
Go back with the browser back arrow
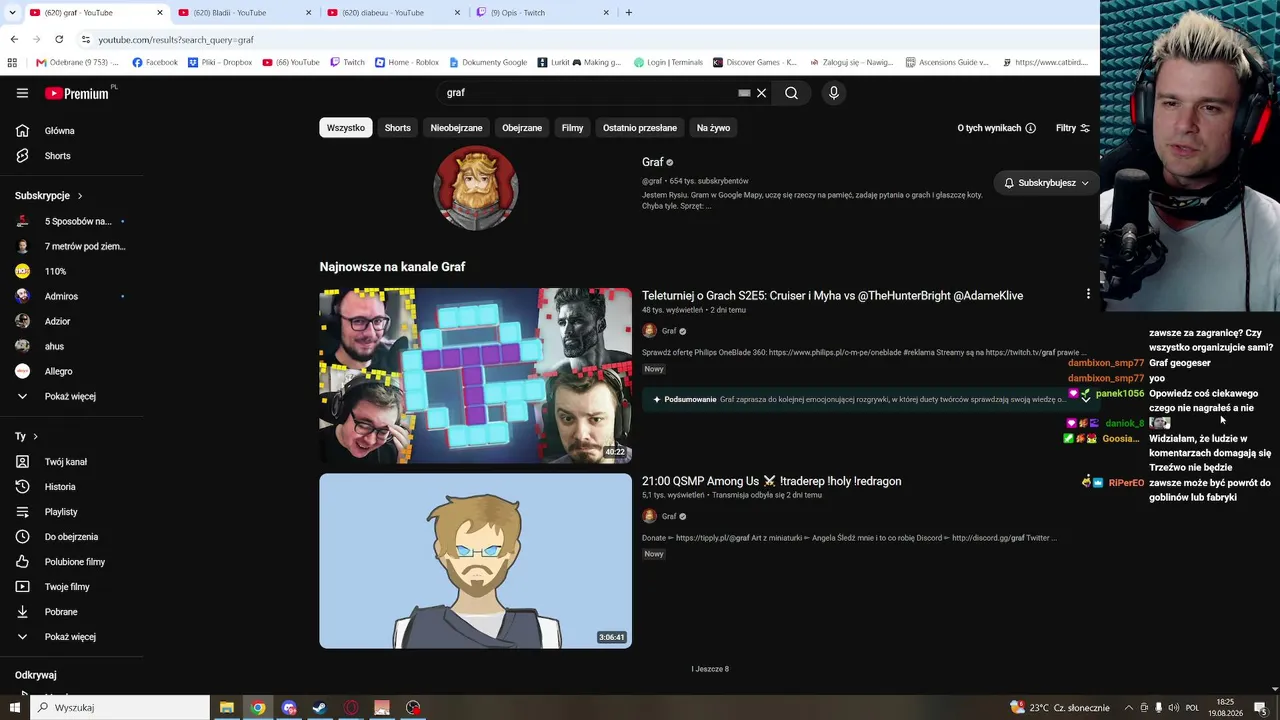point(14,39)
